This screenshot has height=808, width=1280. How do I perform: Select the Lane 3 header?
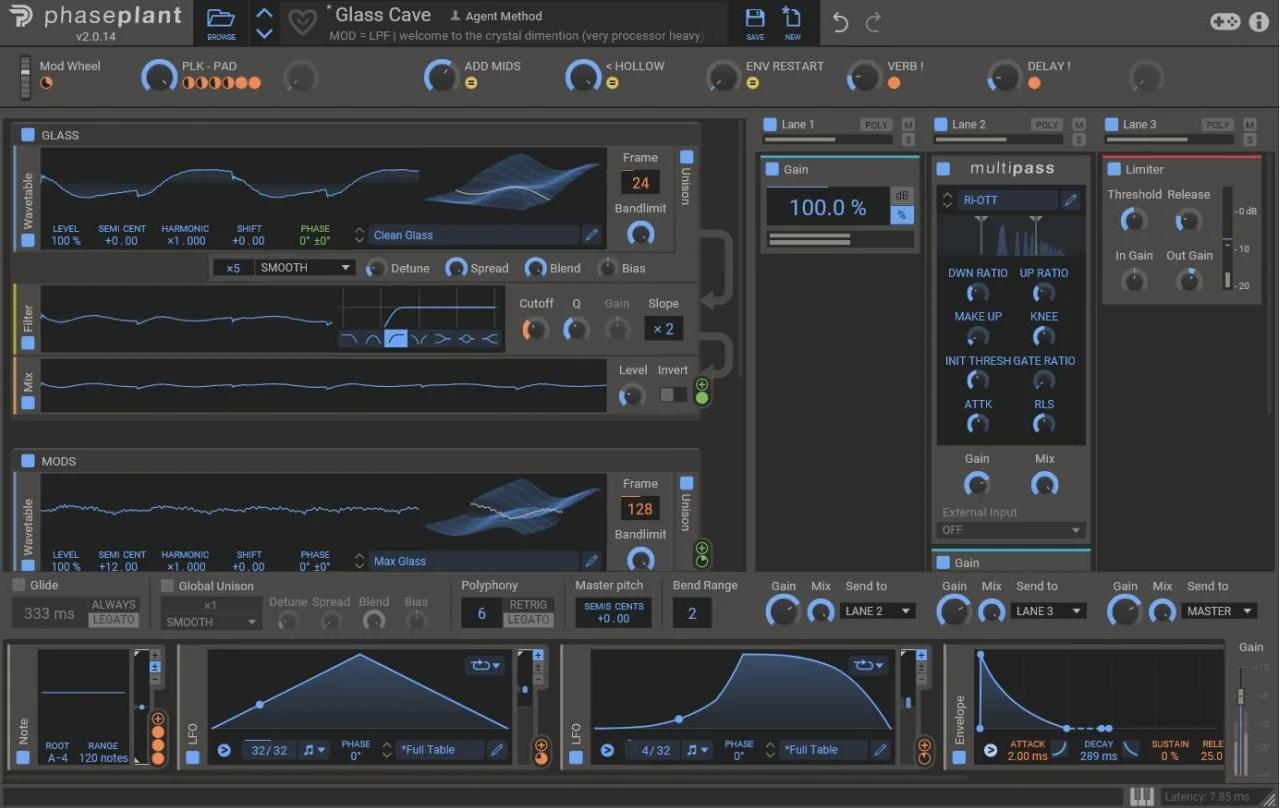(x=1139, y=125)
